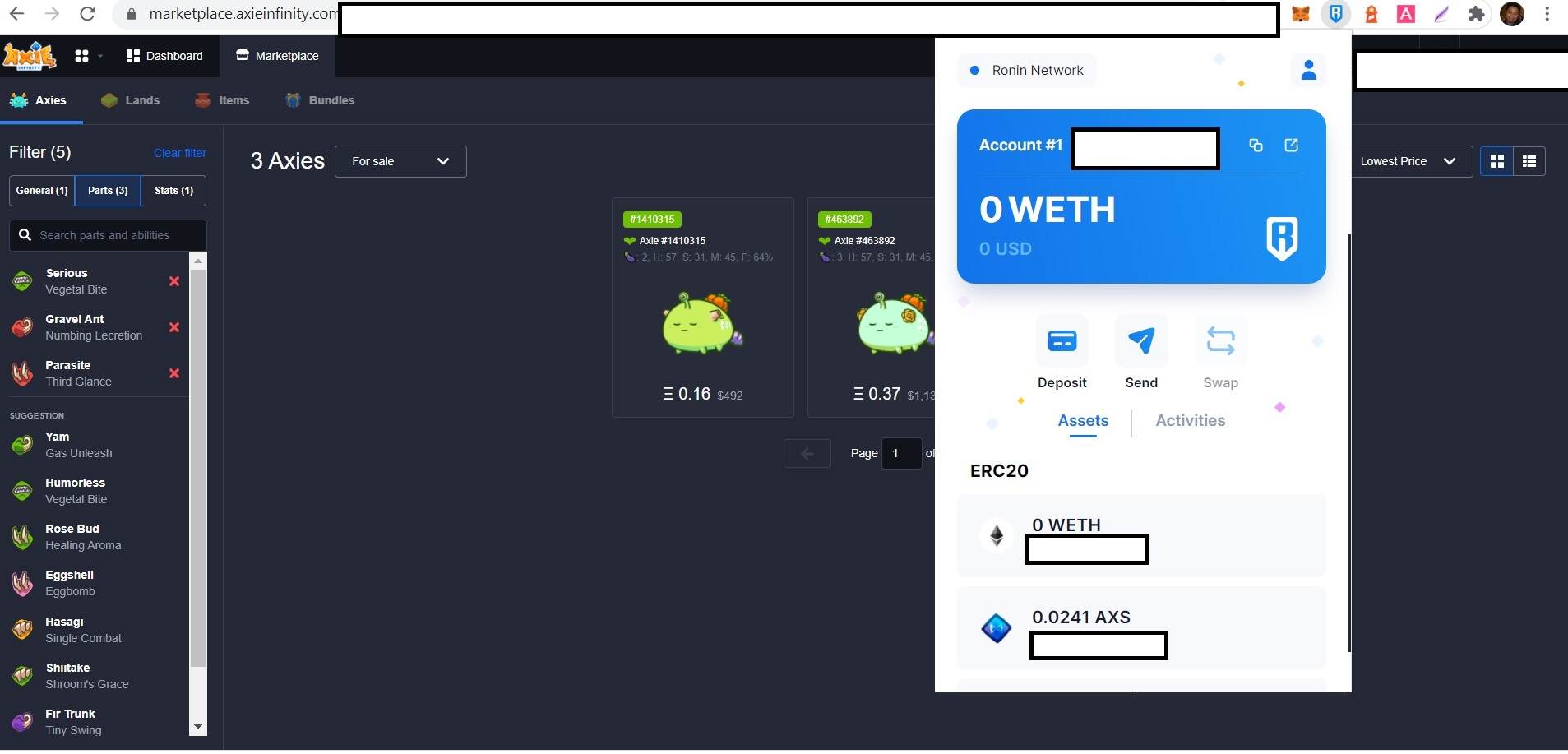The image size is (1568, 754).
Task: Open the Dashboard tab
Action: point(164,56)
